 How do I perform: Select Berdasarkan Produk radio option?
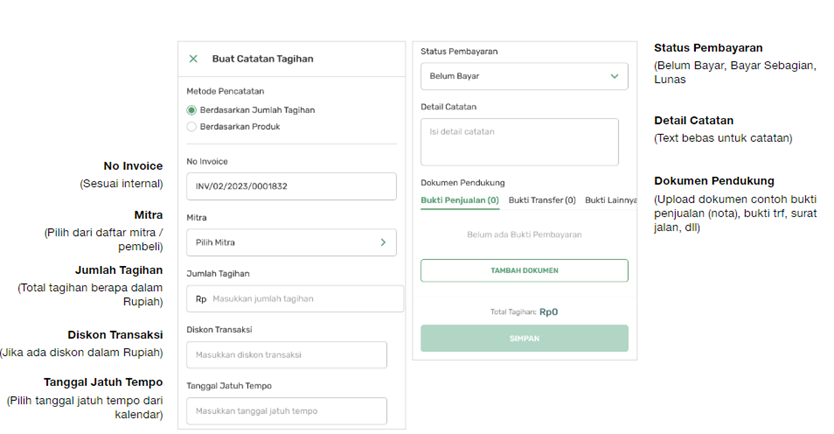(192, 127)
